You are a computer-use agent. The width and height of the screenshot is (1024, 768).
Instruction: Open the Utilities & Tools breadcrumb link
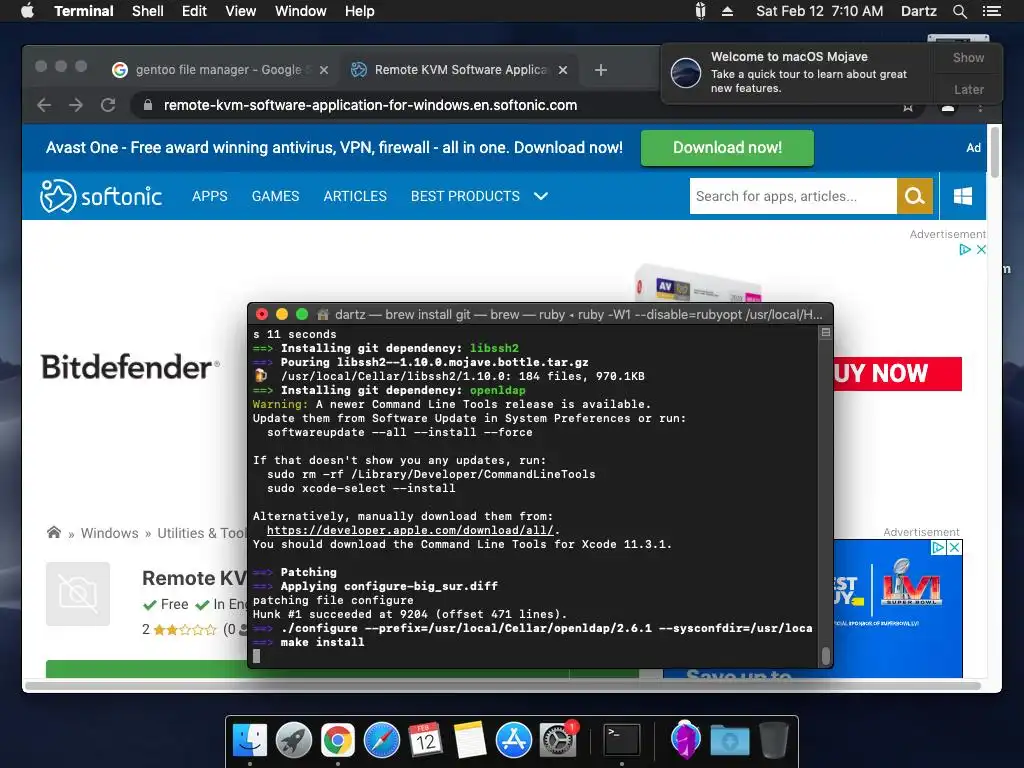point(202,533)
